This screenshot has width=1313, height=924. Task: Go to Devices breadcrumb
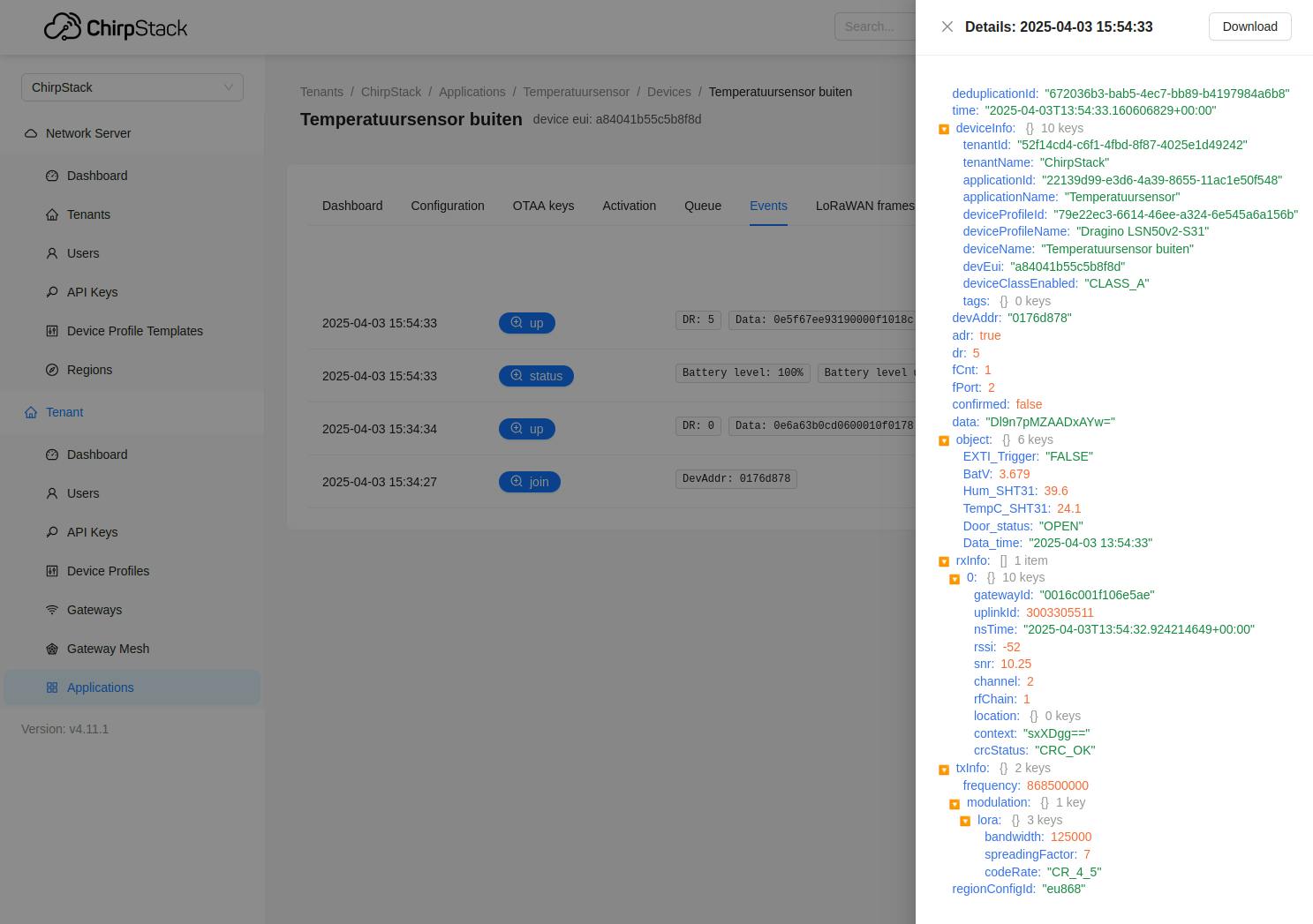pos(669,92)
